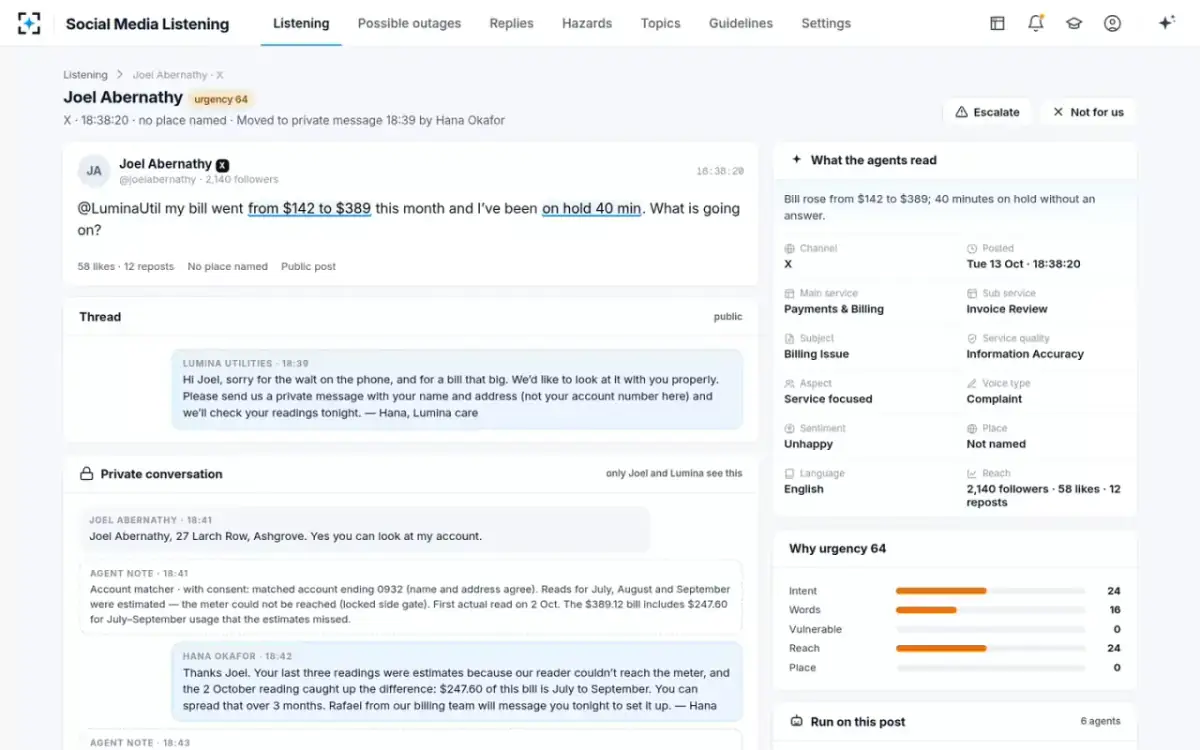Click the icon beside Language label
Image resolution: width=1200 pixels, height=750 pixels.
[x=790, y=473]
